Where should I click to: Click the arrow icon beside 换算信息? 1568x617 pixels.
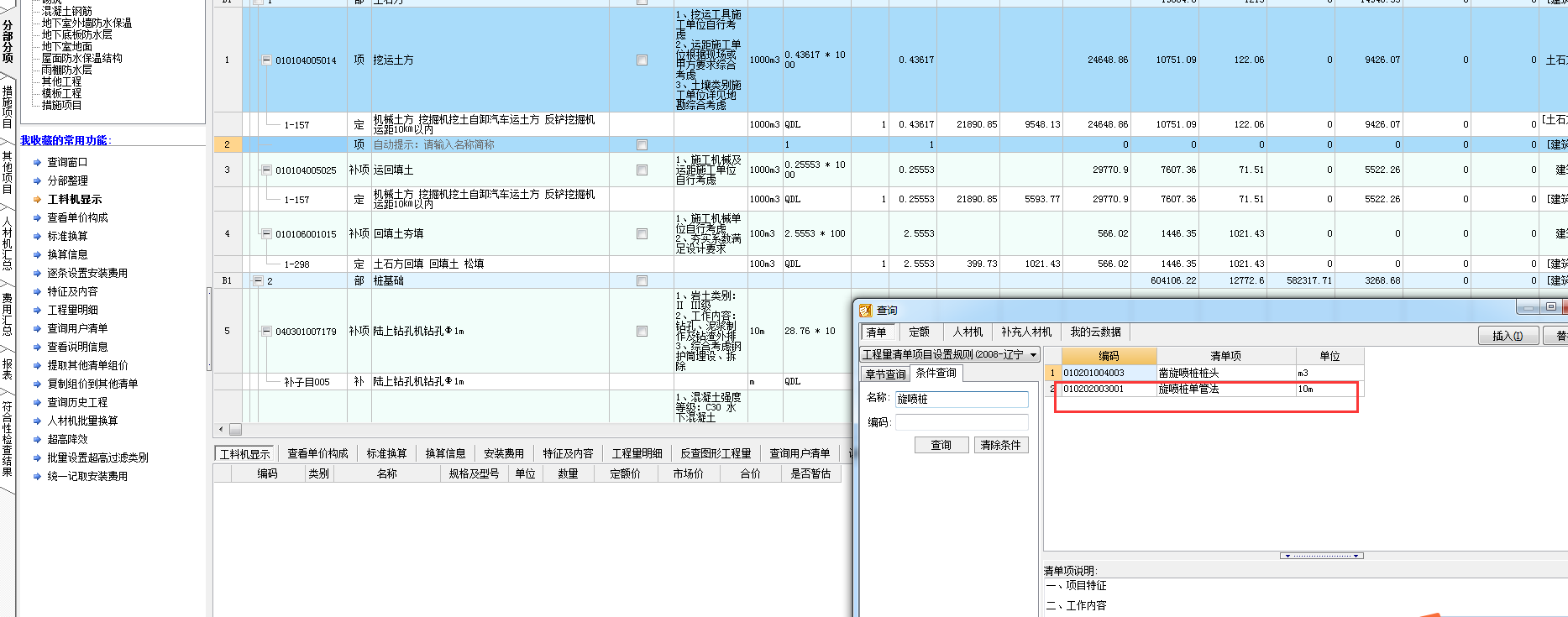(37, 255)
